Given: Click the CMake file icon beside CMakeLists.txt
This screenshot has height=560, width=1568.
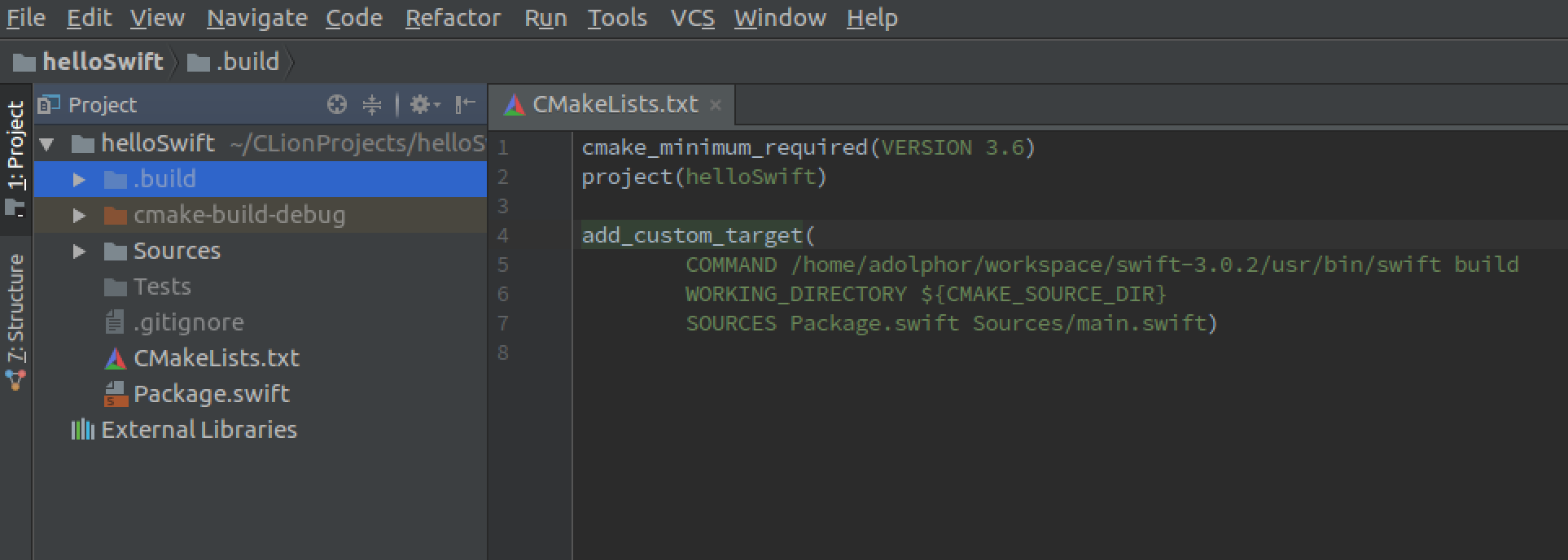Looking at the screenshot, I should coord(116,358).
